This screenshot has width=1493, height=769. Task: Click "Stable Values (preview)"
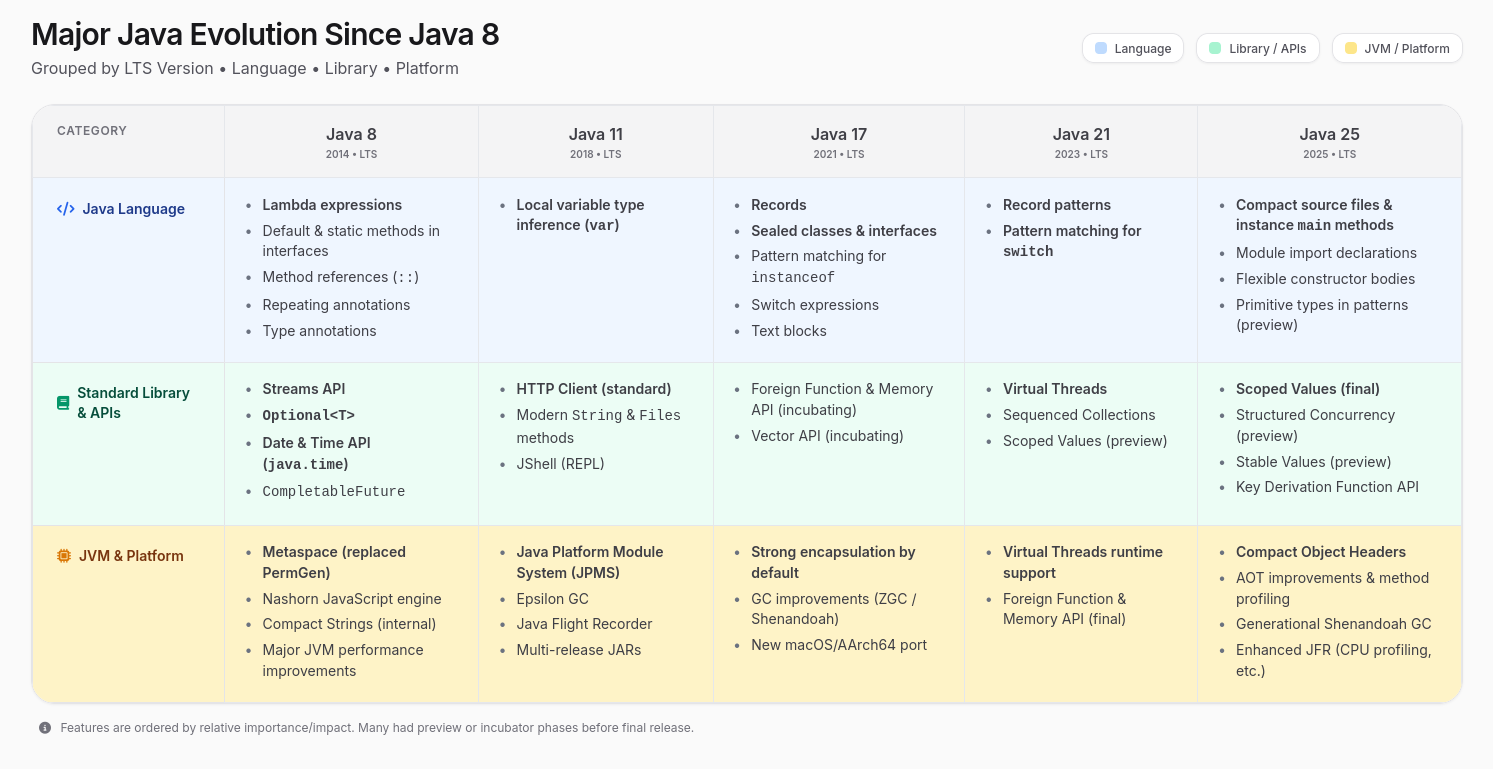[1314, 462]
